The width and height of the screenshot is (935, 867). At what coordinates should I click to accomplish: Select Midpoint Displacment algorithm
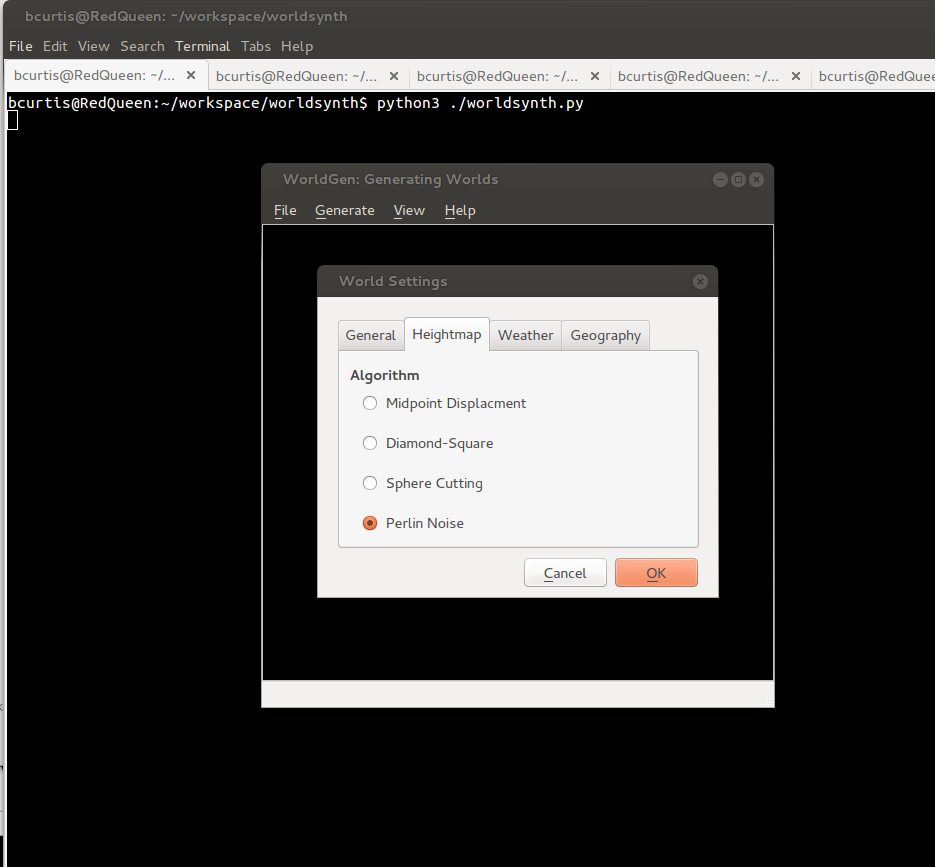pyautogui.click(x=370, y=403)
